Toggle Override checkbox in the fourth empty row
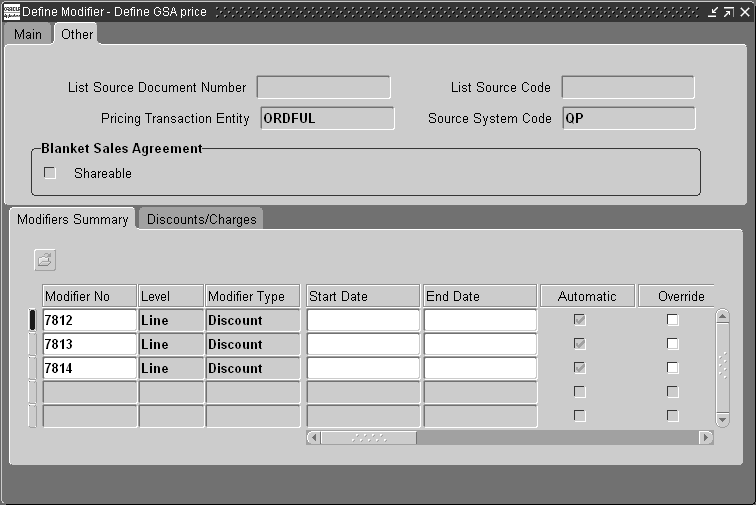756x505 pixels. click(673, 392)
